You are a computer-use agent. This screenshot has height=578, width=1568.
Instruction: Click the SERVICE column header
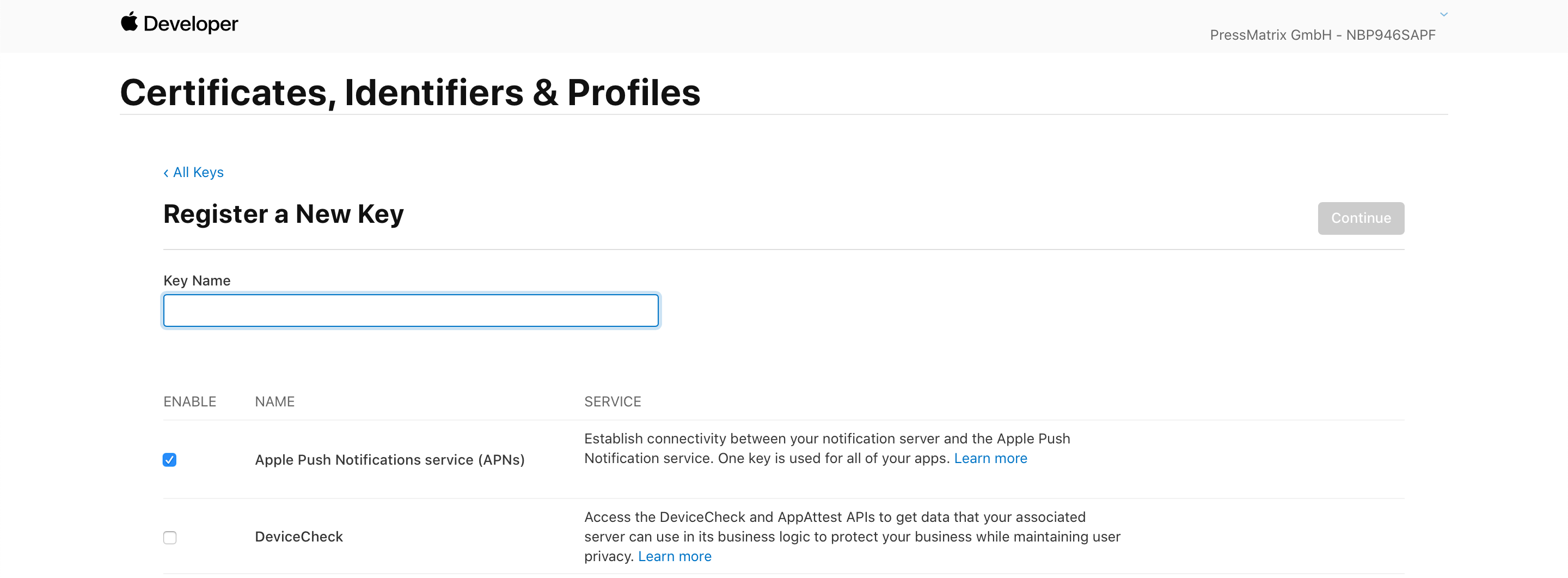[612, 401]
